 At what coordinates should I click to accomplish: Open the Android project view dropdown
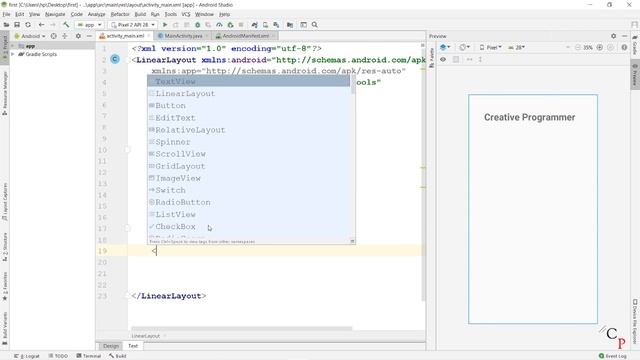click(30, 36)
